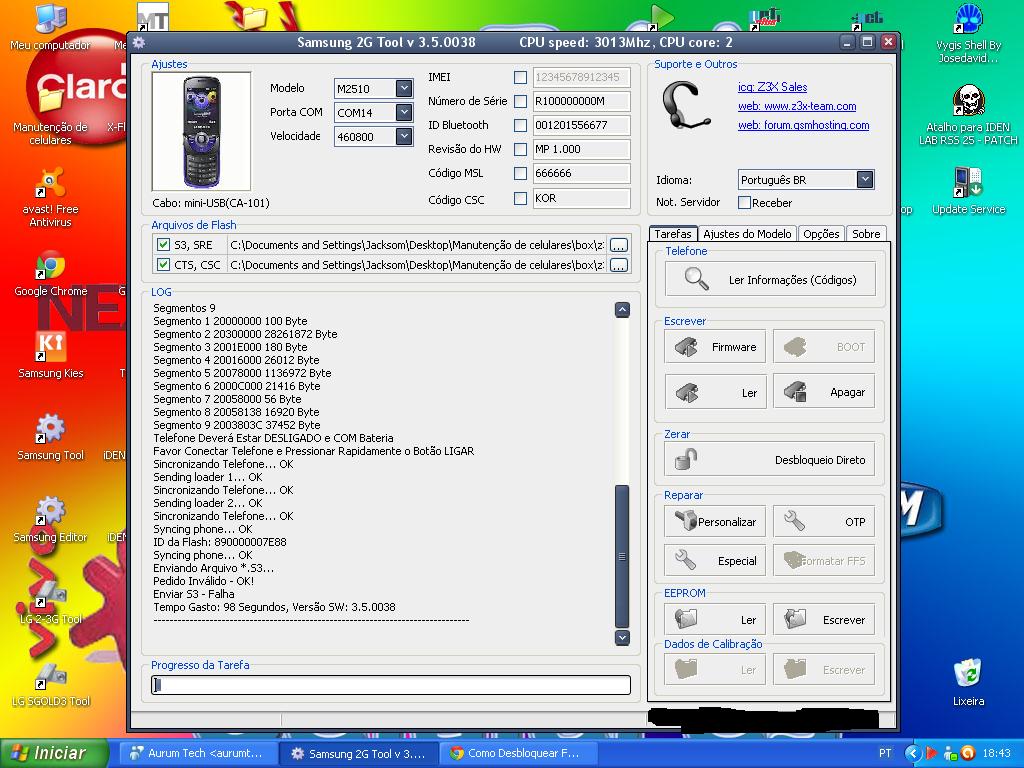This screenshot has width=1024, height=768.
Task: Open Lixeira recycle bin icon
Action: pos(968,682)
